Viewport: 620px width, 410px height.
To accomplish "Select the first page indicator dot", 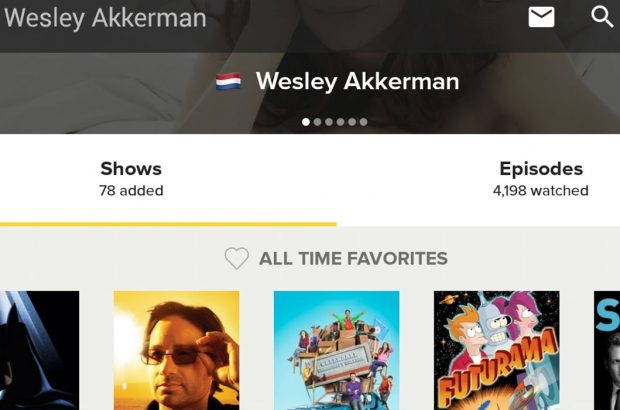I will (x=306, y=122).
